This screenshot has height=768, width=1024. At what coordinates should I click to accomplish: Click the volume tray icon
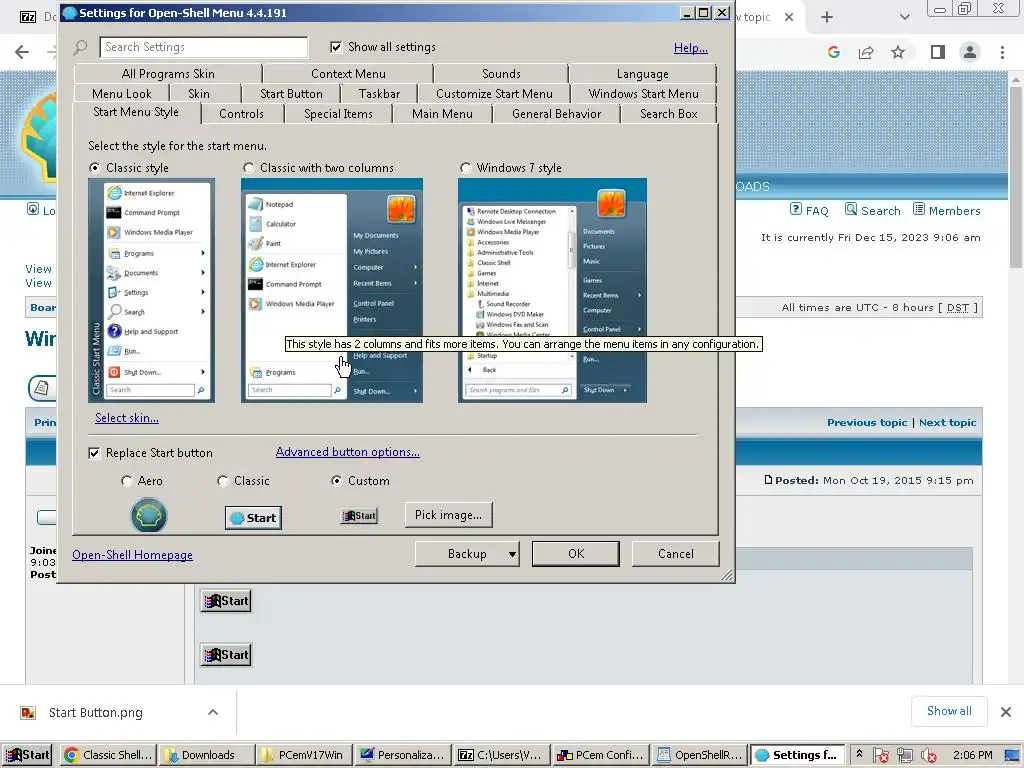928,756
